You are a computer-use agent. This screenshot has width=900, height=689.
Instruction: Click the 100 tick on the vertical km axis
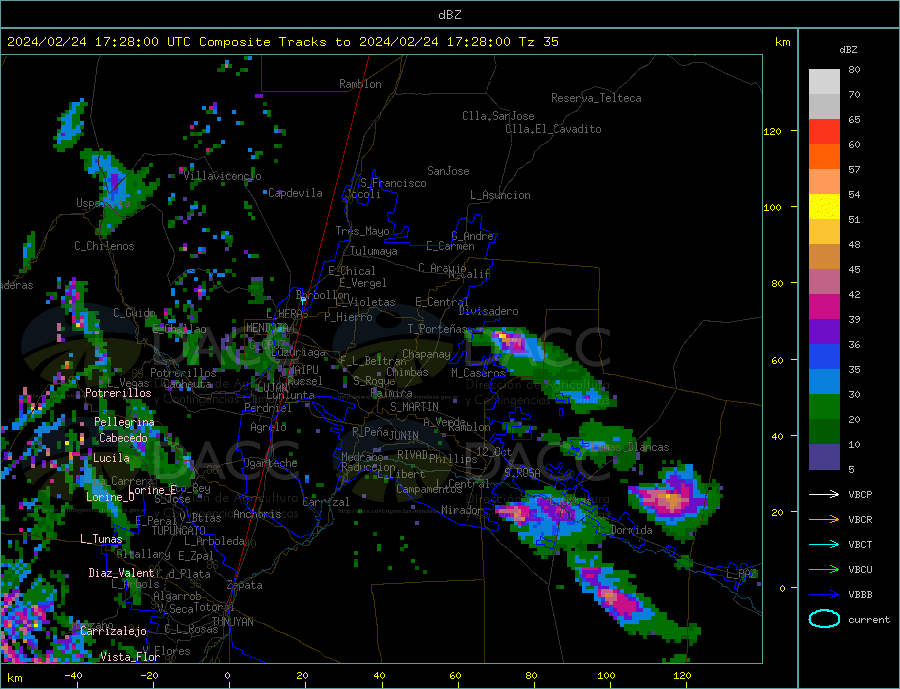click(x=772, y=207)
